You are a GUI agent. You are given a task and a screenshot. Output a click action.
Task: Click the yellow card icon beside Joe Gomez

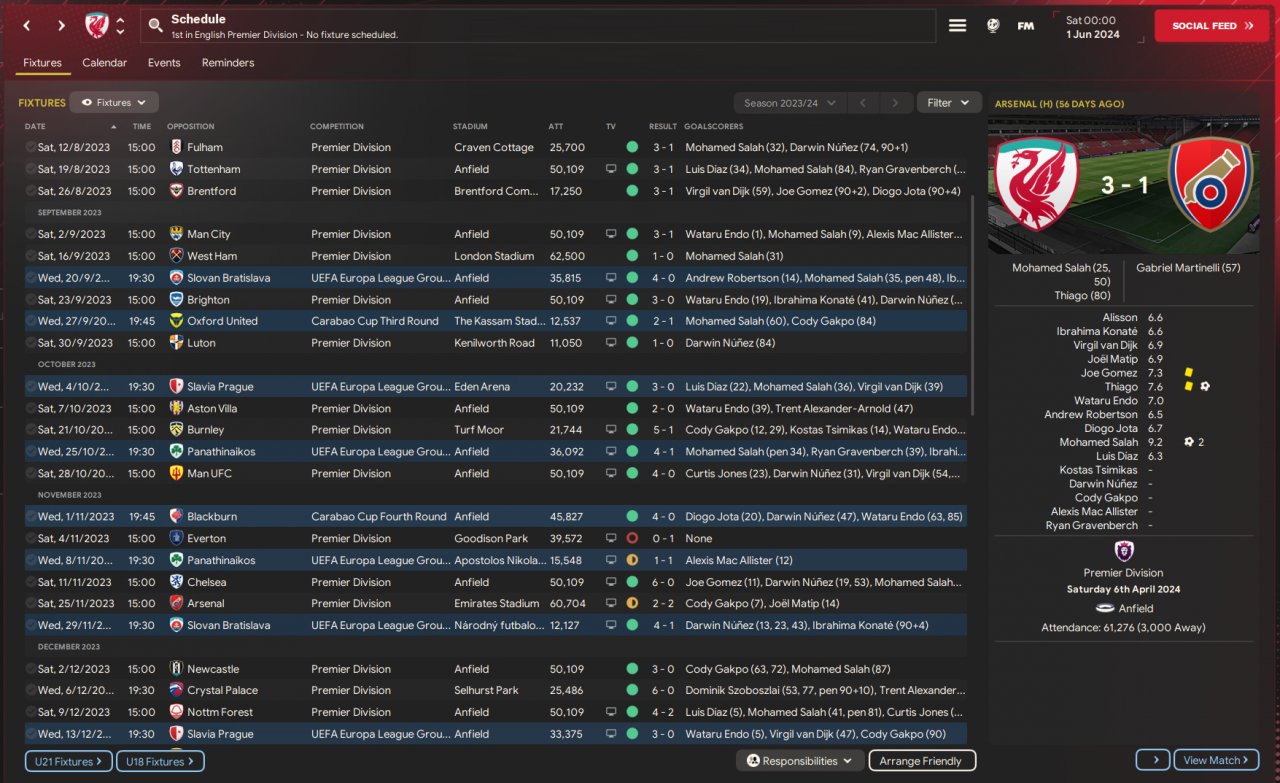click(x=1189, y=373)
